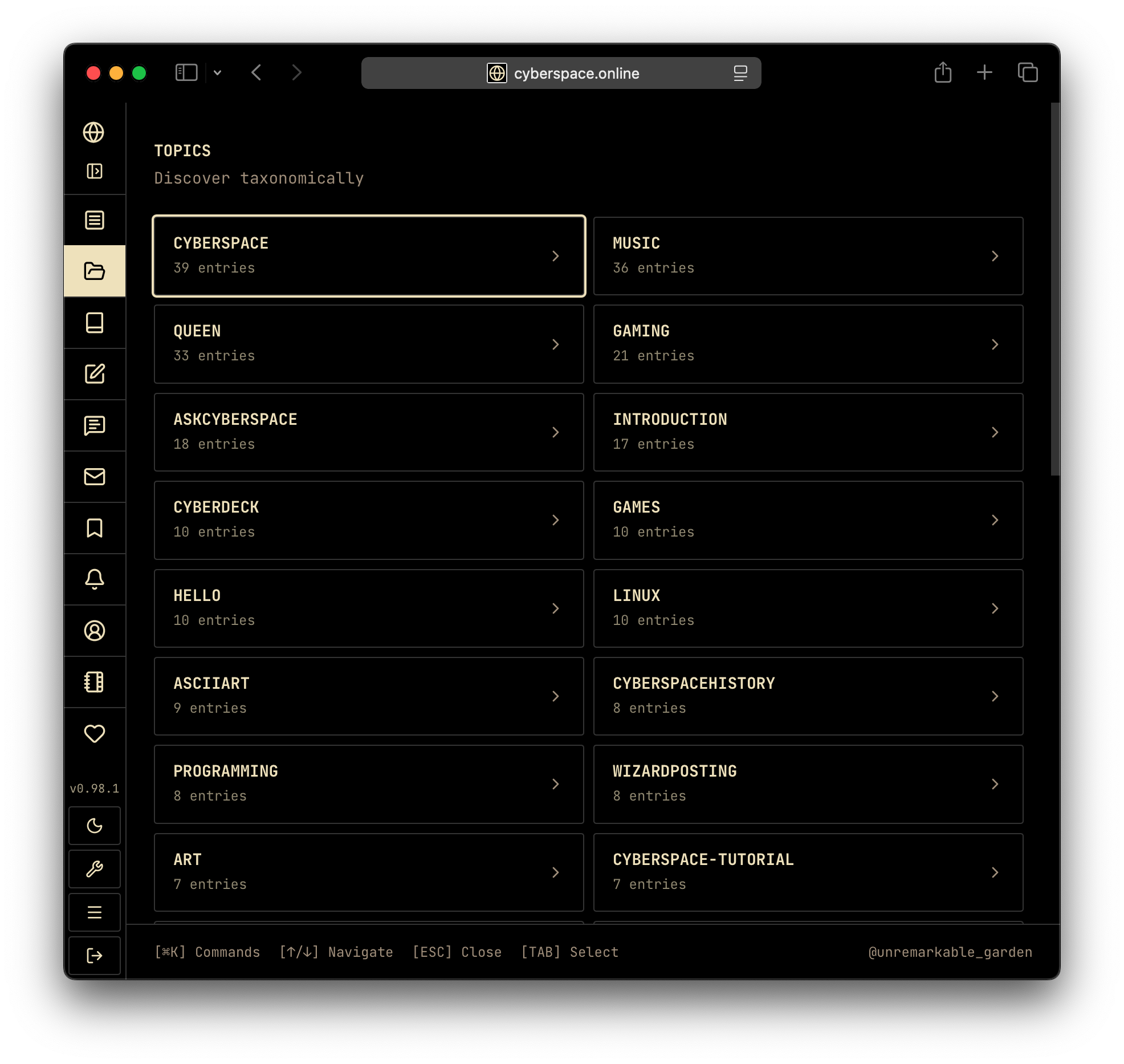Image resolution: width=1124 pixels, height=1064 pixels.
Task: Click the heart icon in sidebar
Action: (x=95, y=733)
